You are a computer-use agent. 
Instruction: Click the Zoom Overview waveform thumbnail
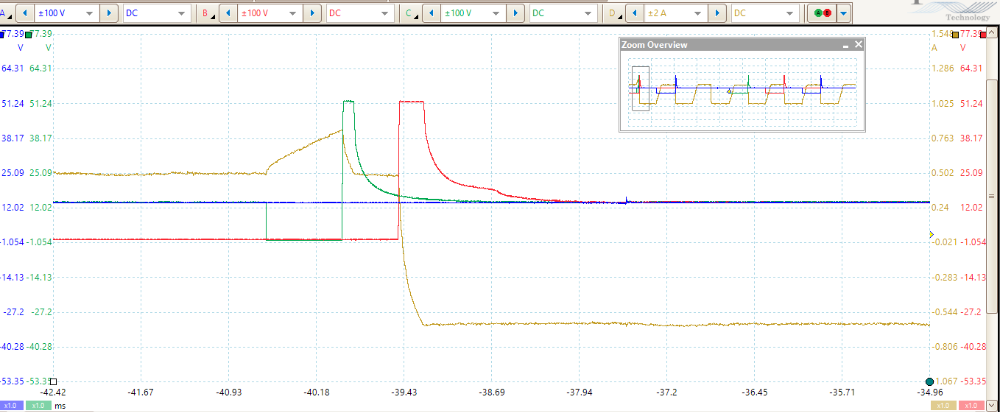click(x=741, y=90)
